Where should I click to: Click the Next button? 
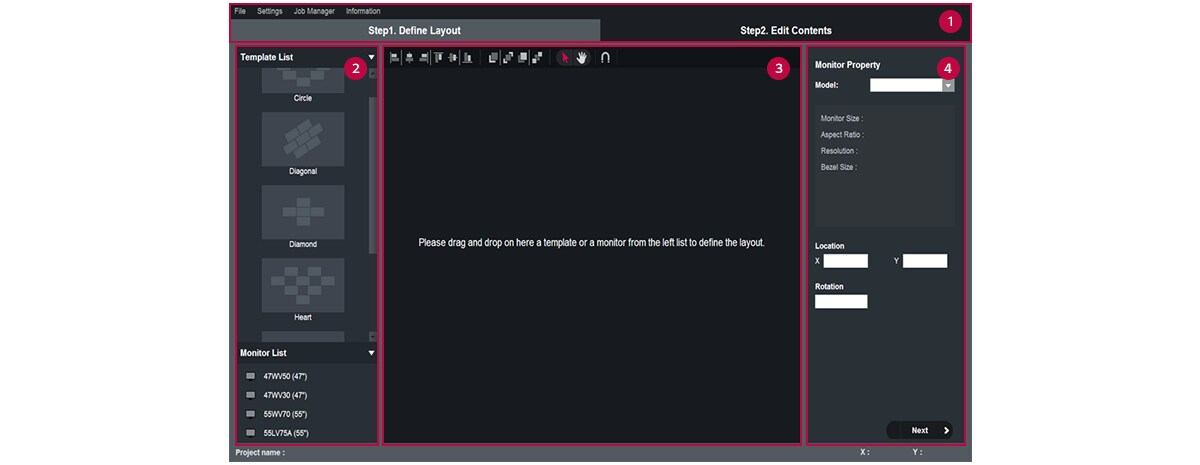point(920,430)
